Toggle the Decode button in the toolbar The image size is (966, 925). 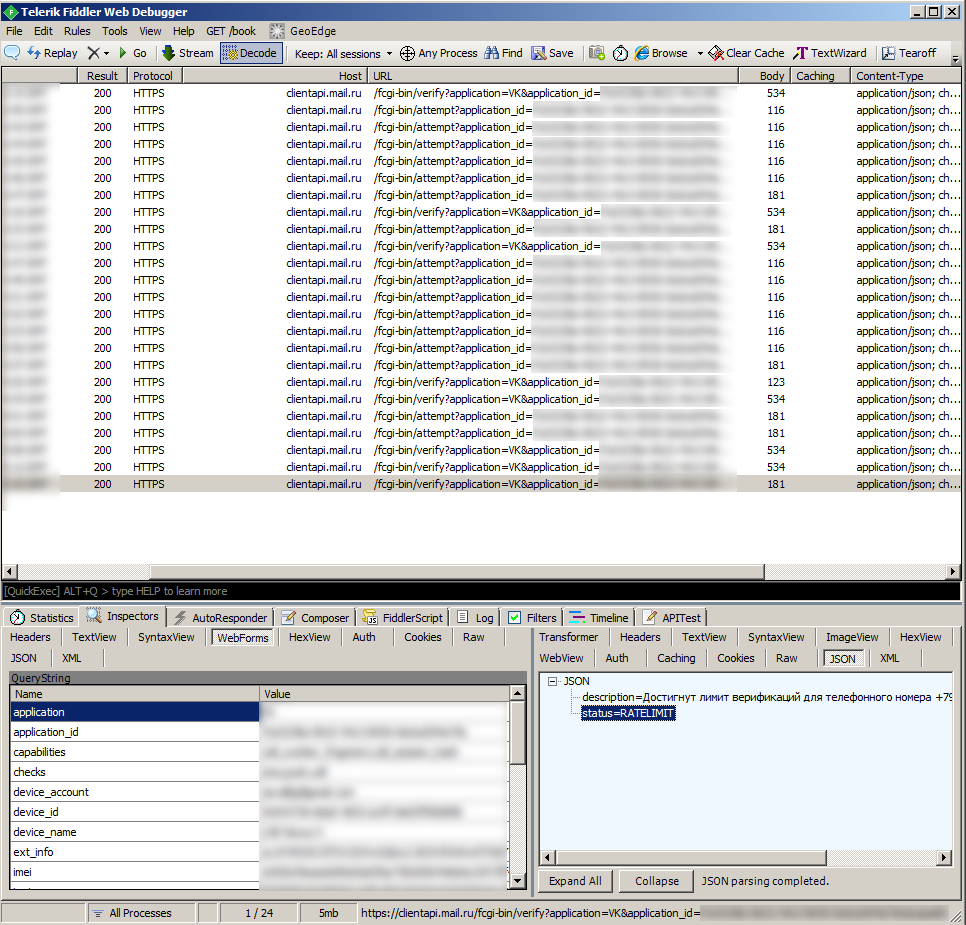(251, 53)
